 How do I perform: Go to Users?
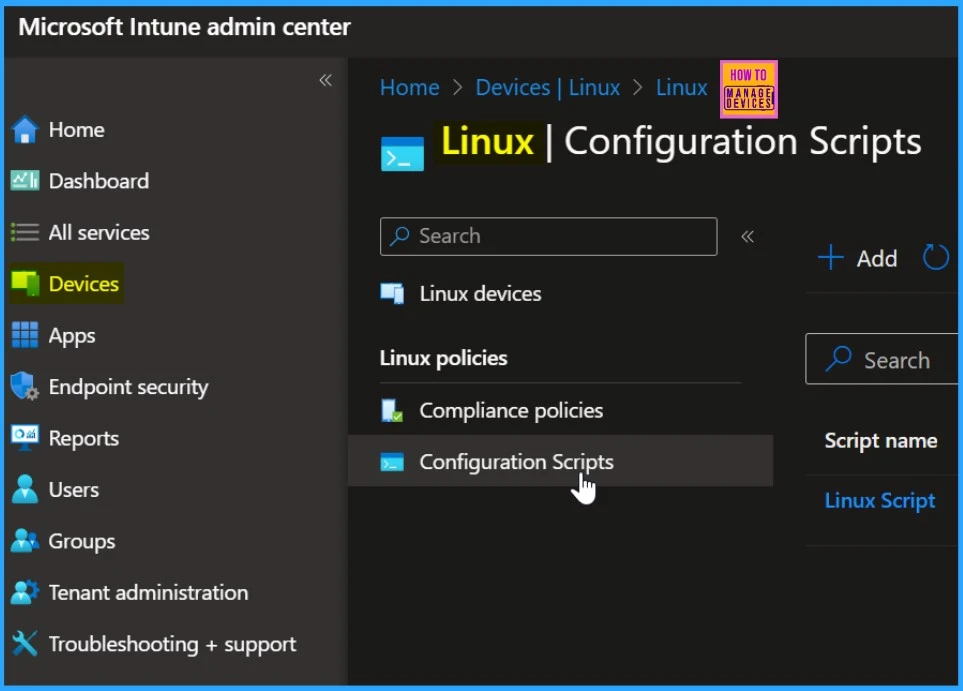click(x=74, y=490)
